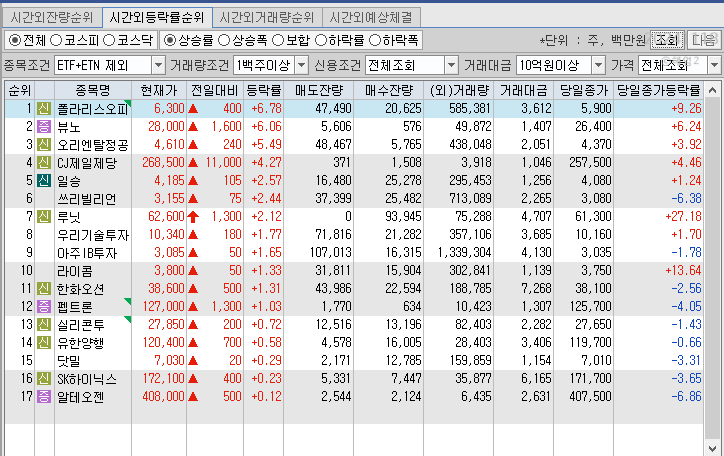Screen dimensions: 724x456
Task: Click the +27.18 rate on 루닛 row
Action: [x=683, y=216]
